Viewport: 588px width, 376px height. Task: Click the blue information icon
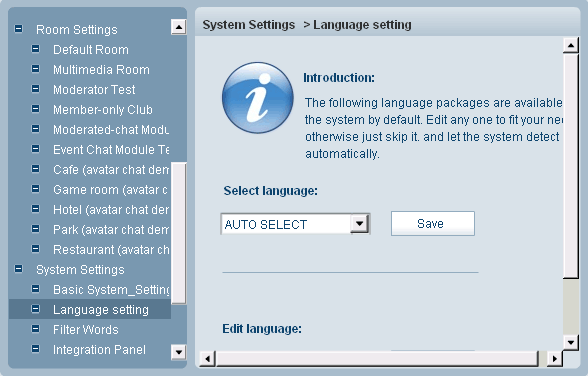258,98
